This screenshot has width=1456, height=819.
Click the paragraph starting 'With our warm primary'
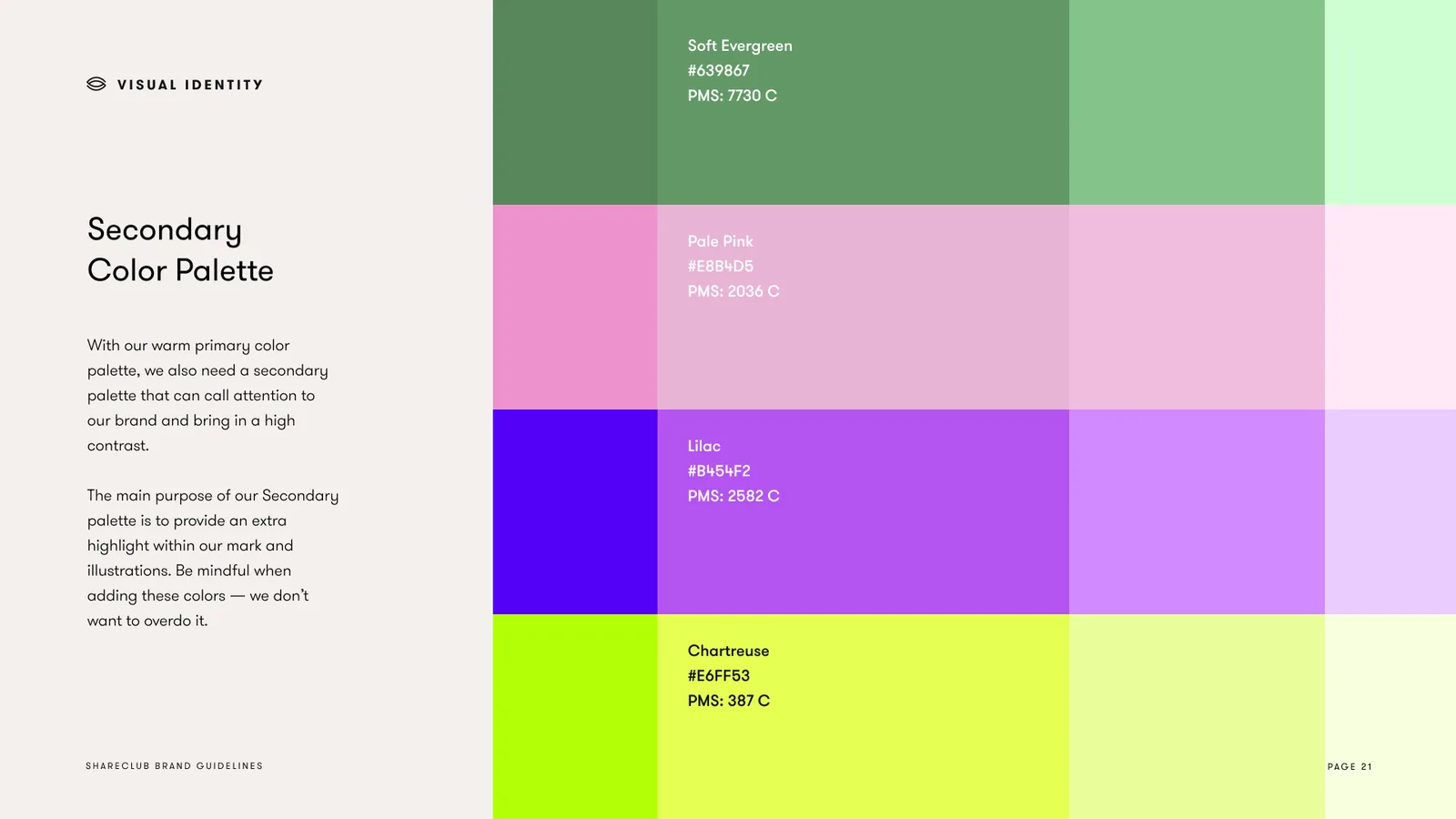tap(207, 395)
